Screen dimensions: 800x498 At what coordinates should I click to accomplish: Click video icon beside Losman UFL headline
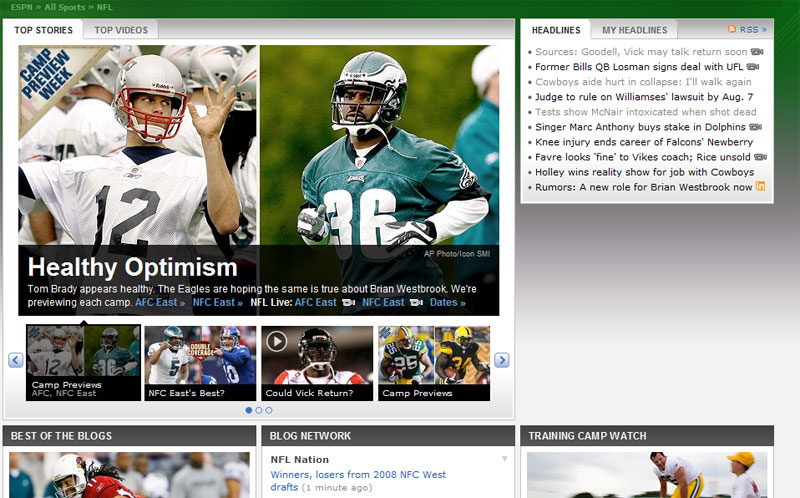[753, 67]
